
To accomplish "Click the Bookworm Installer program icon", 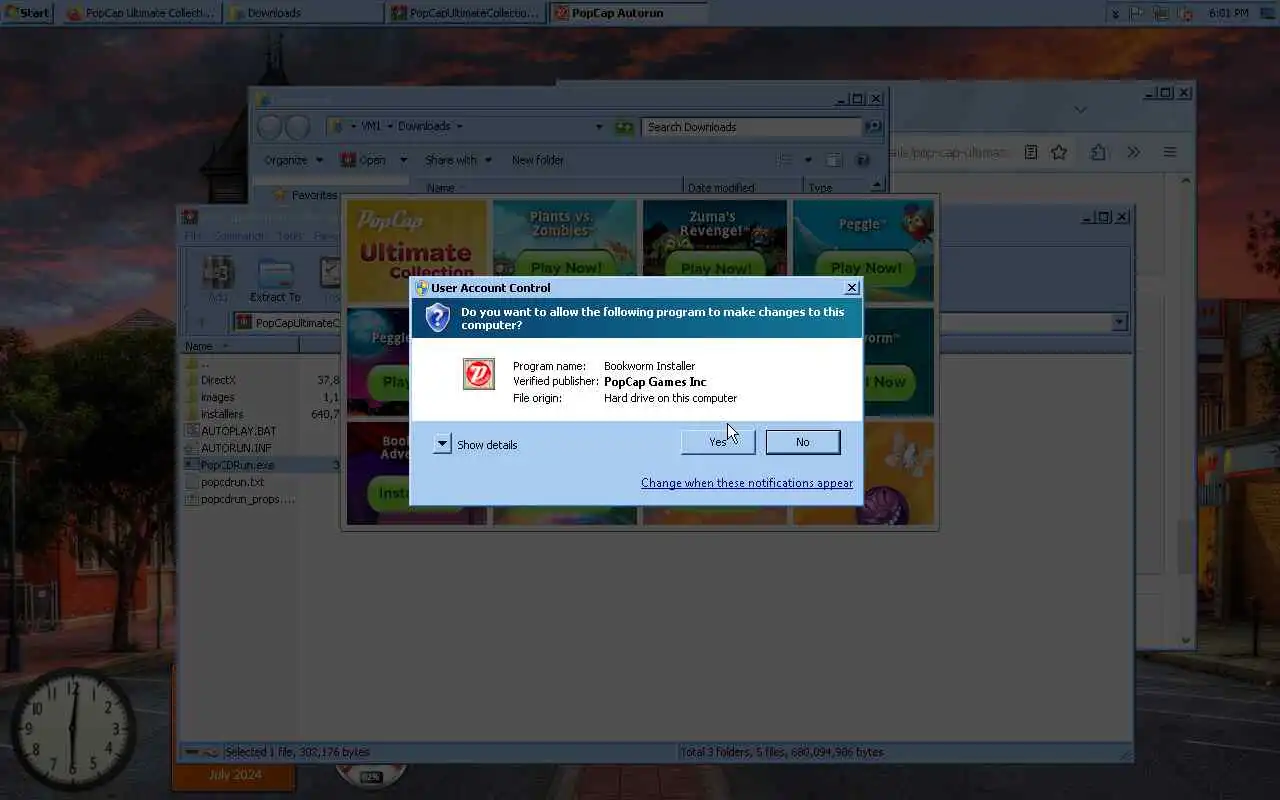I will click(x=479, y=374).
